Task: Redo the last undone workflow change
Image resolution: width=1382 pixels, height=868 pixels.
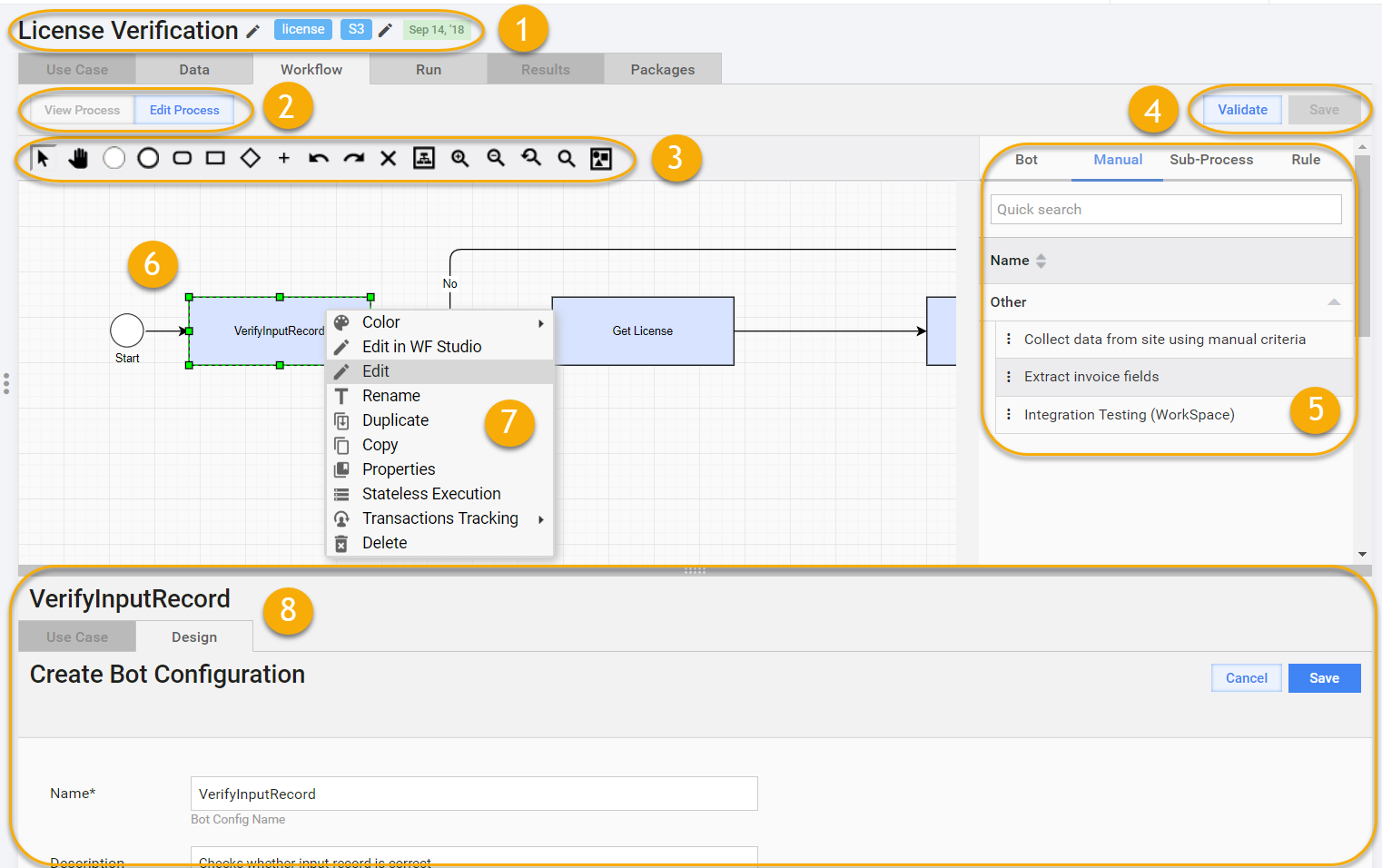Action: coord(353,158)
